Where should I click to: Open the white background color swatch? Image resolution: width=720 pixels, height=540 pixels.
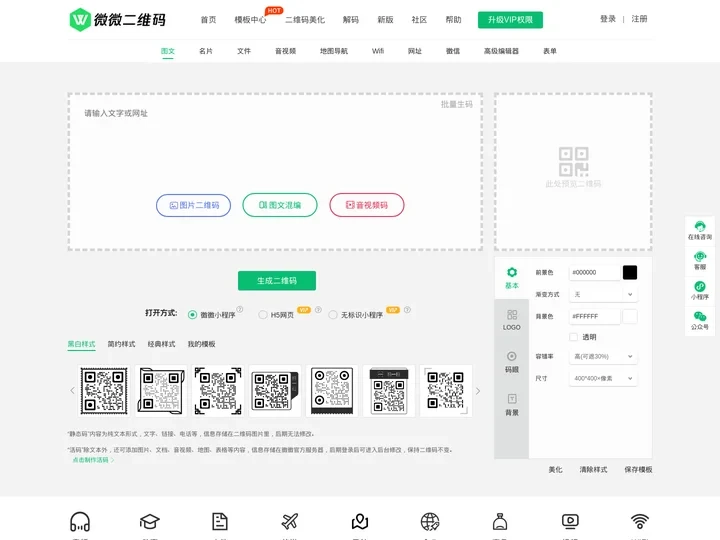tap(630, 316)
